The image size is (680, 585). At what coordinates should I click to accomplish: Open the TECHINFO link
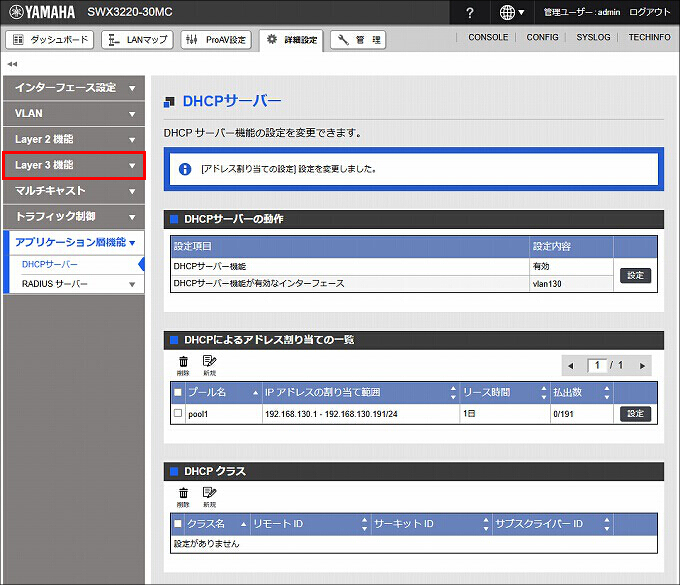(649, 37)
